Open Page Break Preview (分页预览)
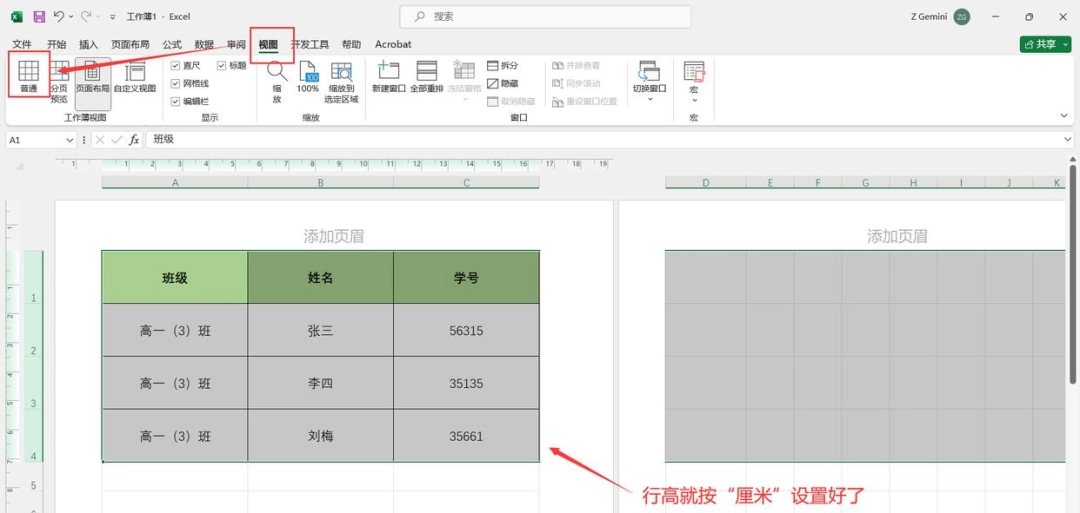This screenshot has height=513, width=1080. coord(59,83)
